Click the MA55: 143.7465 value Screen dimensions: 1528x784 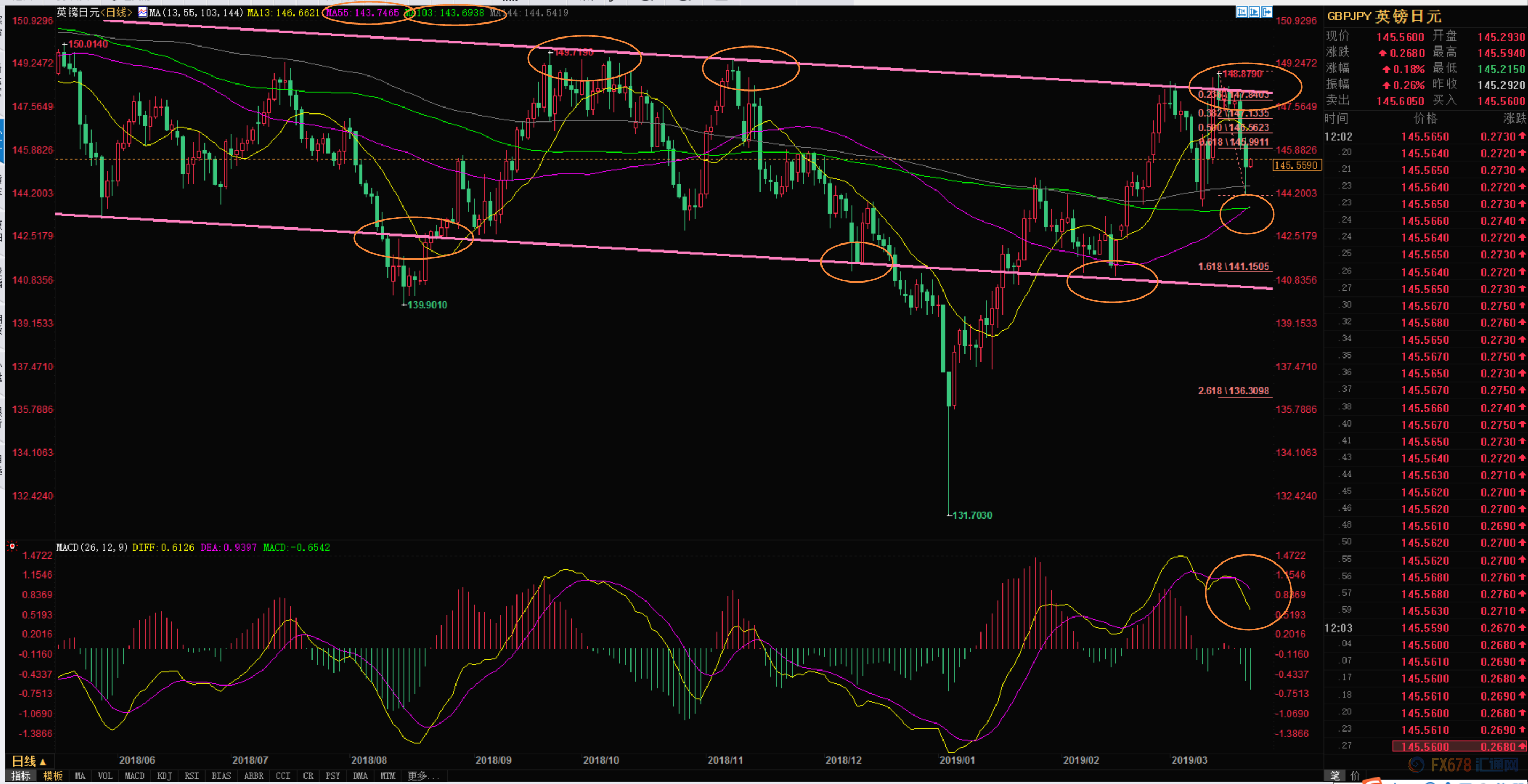(362, 12)
